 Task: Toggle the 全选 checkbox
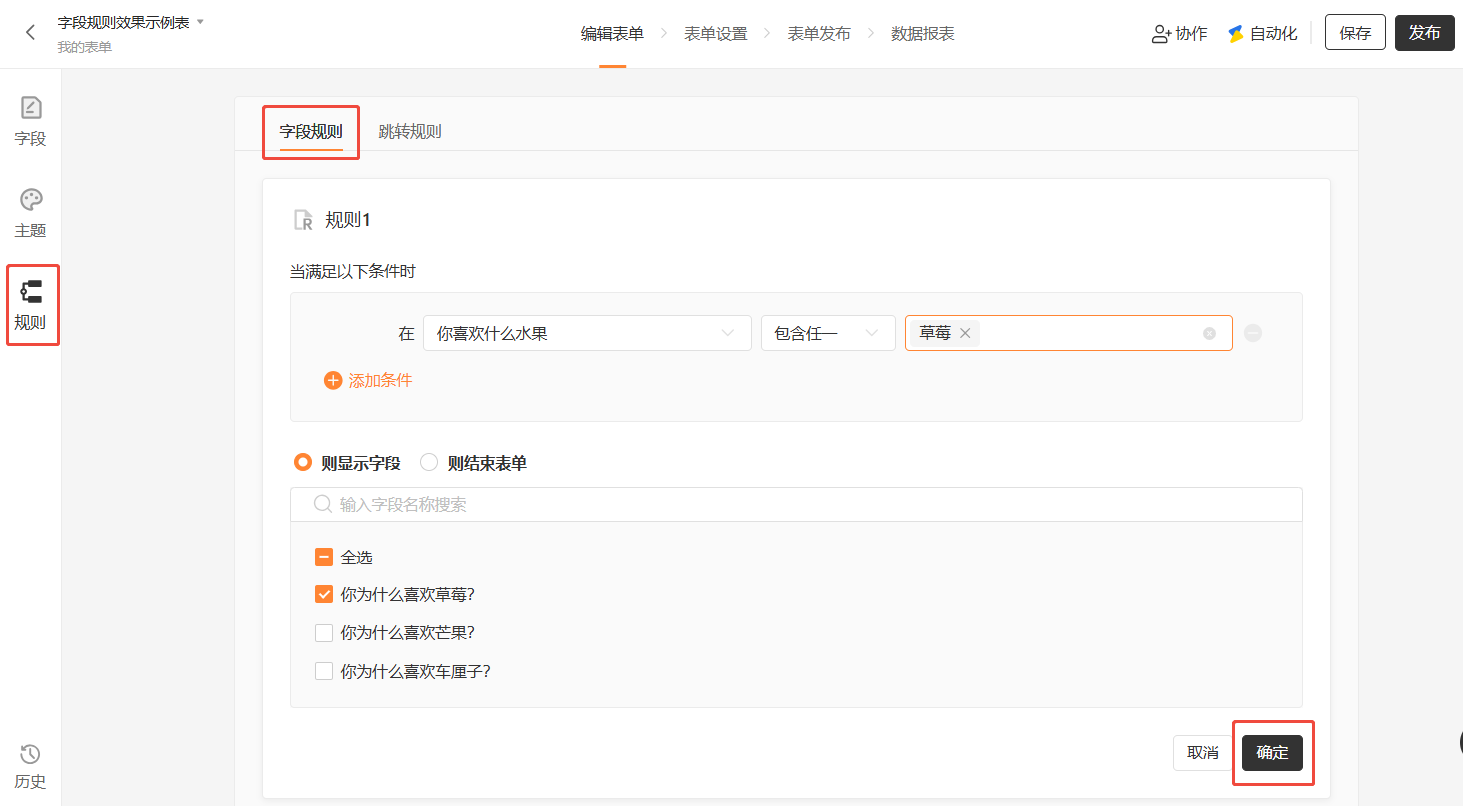click(x=324, y=557)
